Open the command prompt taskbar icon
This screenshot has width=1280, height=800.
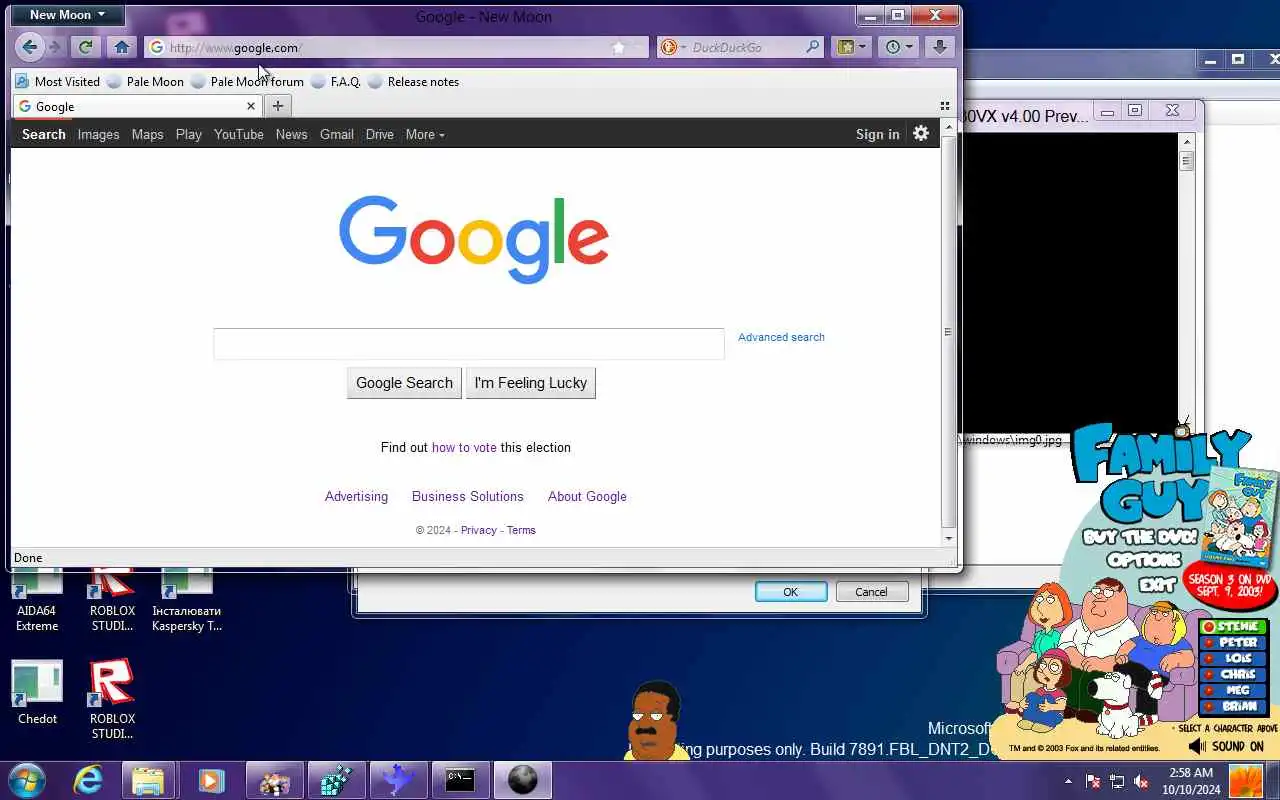[x=460, y=780]
